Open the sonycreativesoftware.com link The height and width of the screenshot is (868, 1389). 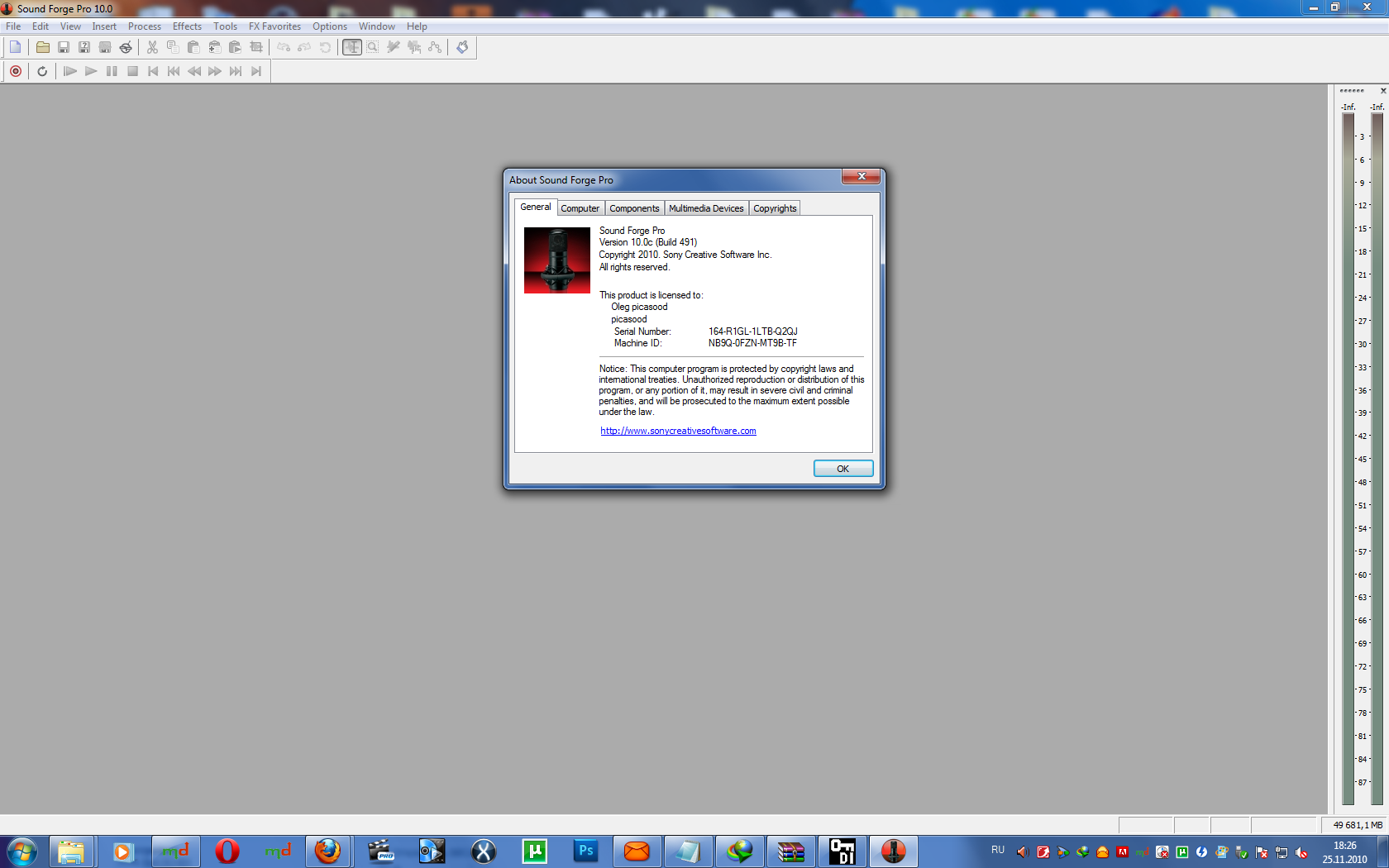pyautogui.click(x=678, y=431)
